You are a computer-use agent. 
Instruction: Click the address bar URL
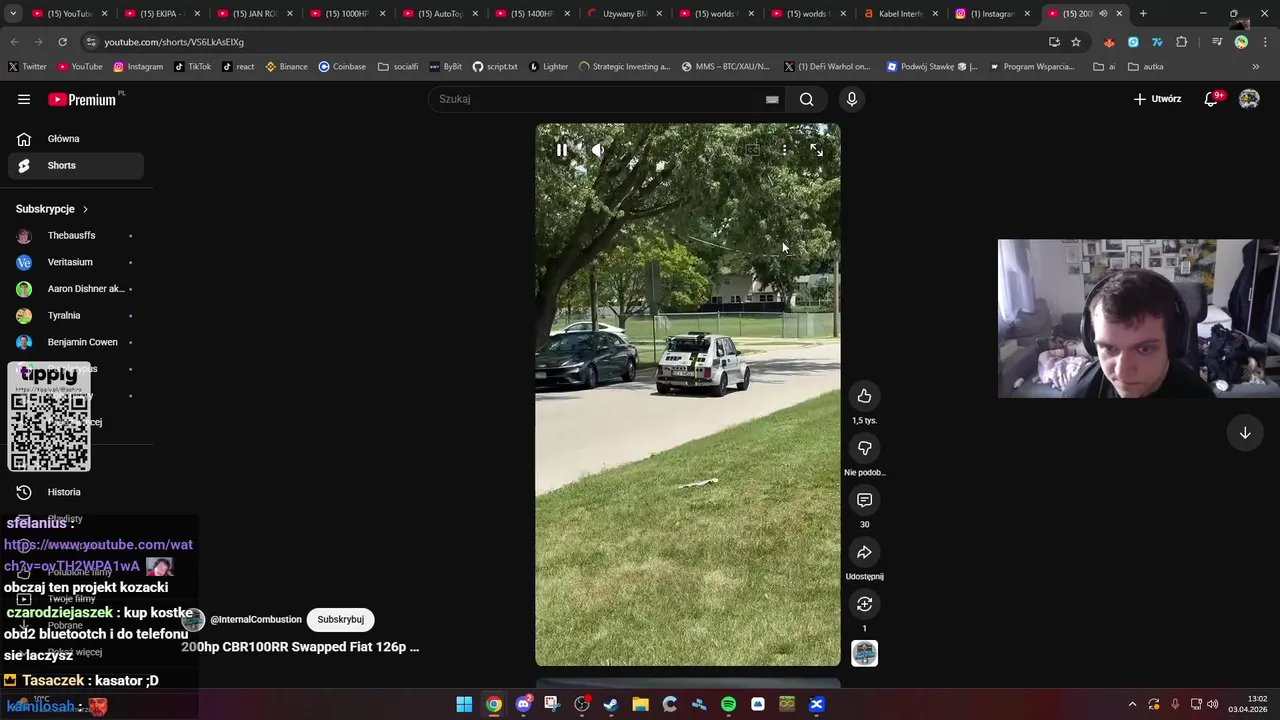pos(174,42)
